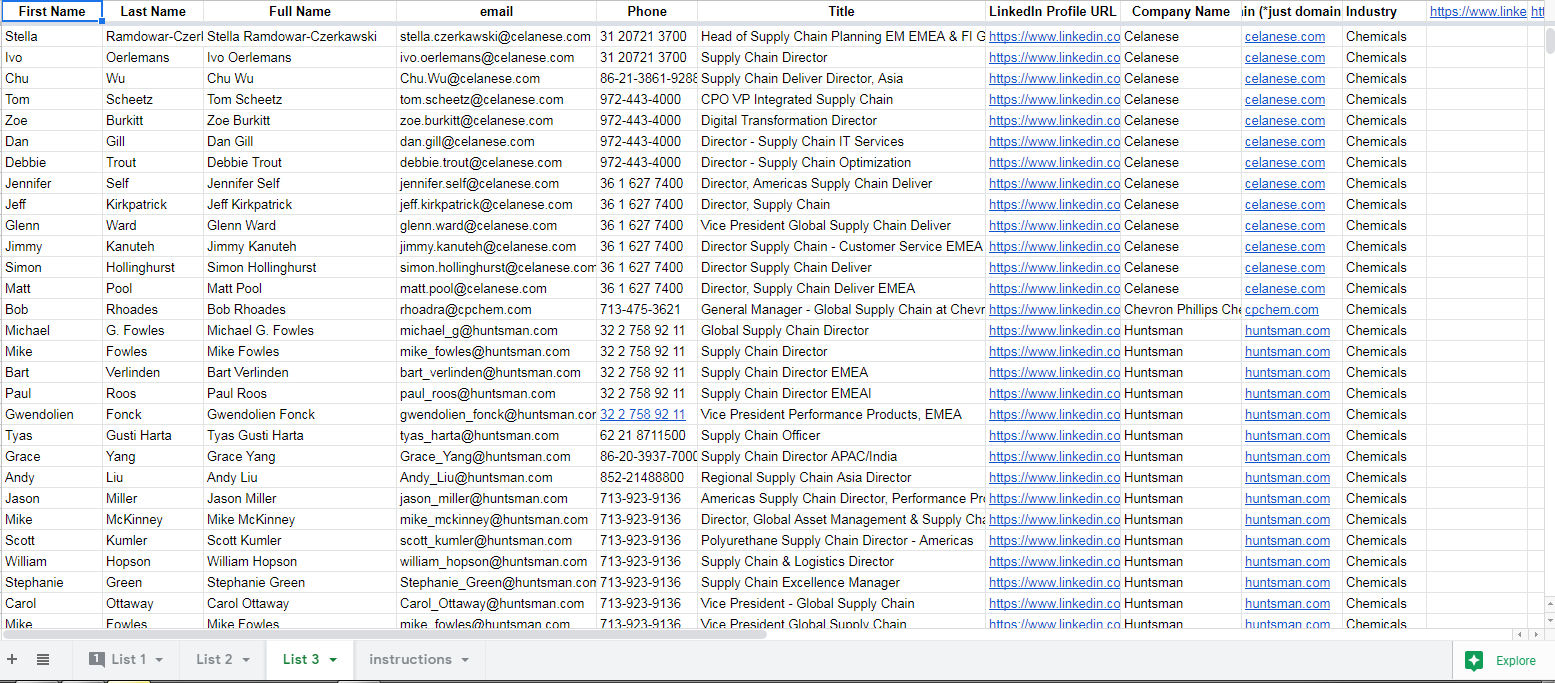This screenshot has width=1555, height=683.
Task: Select the Jennifer Self full name cell
Action: (300, 183)
